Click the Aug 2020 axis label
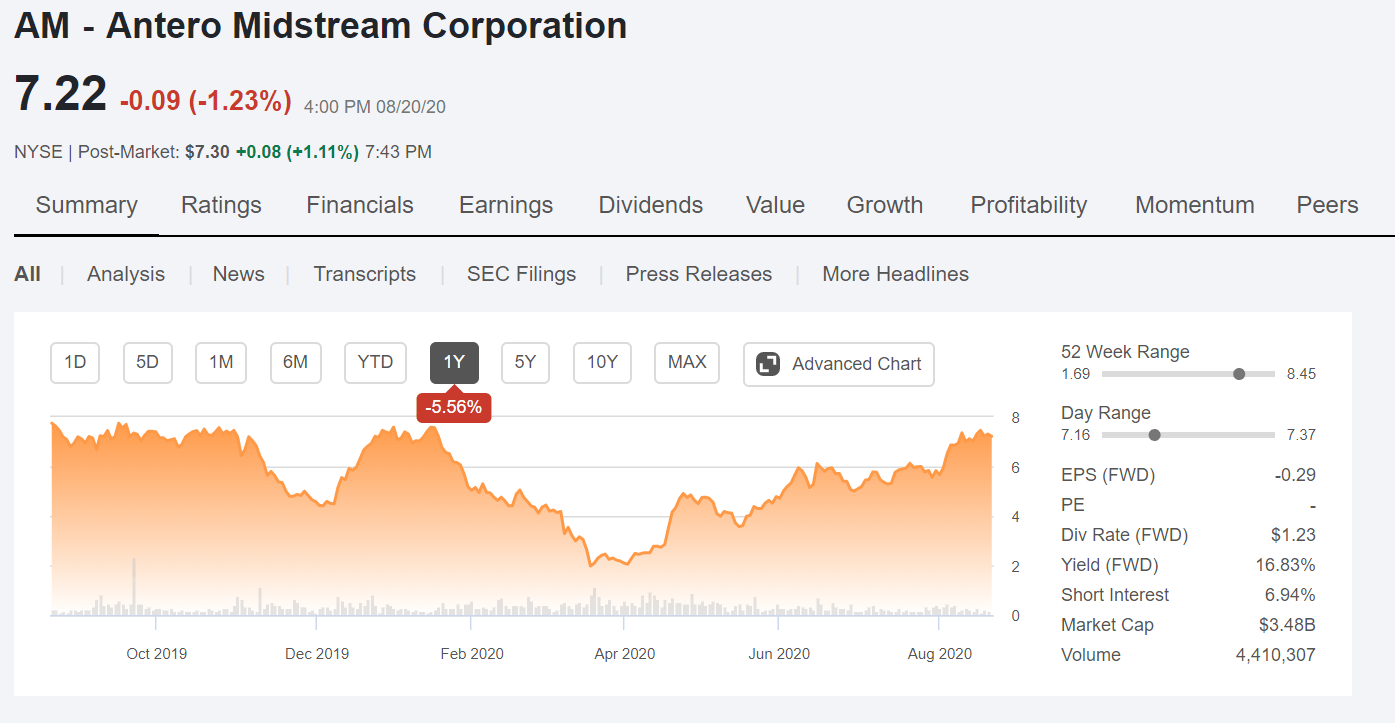The height and width of the screenshot is (723, 1395). coord(940,654)
